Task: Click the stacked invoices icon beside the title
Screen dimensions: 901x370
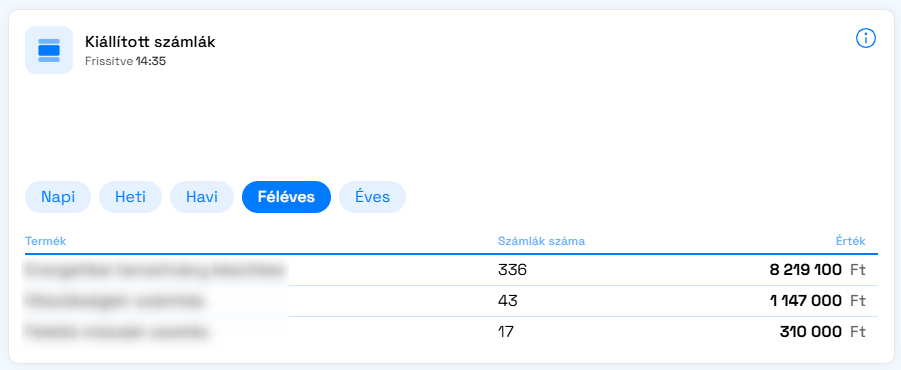Action: (x=49, y=50)
